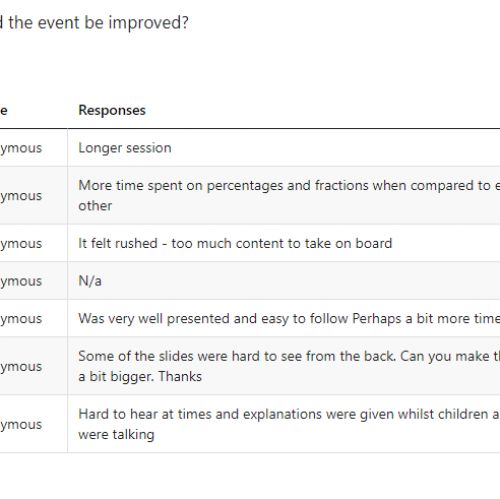Click the Responses column header
This screenshot has width=500, height=499.
coord(112,110)
